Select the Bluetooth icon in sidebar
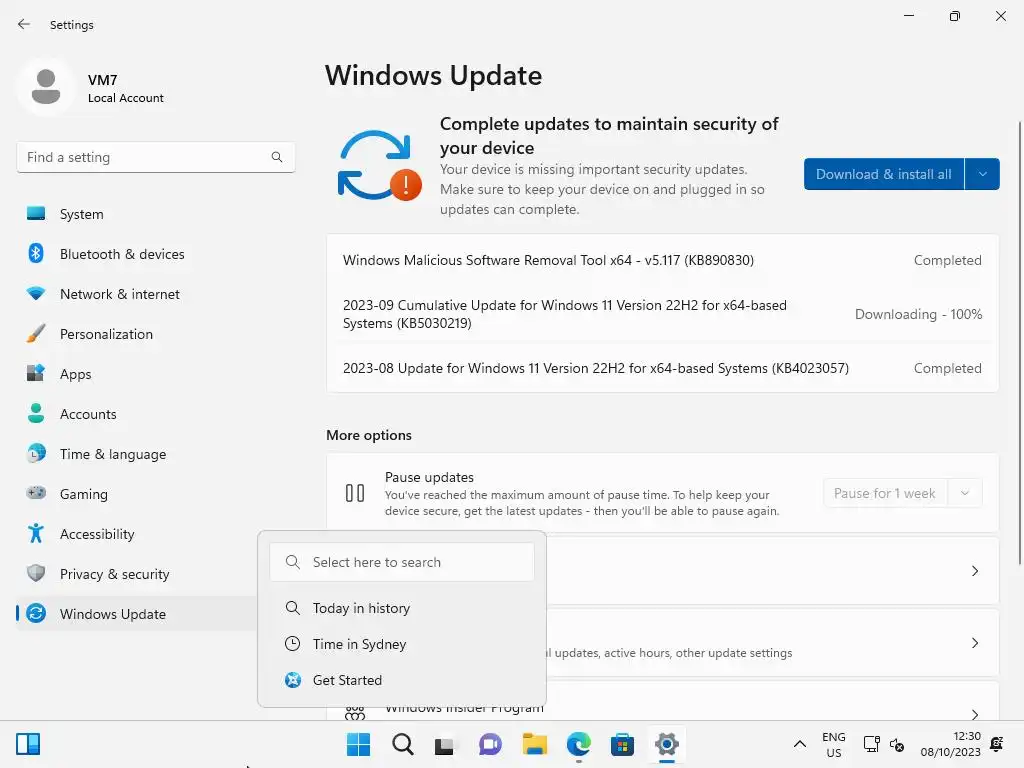Viewport: 1024px width, 768px height. tap(36, 253)
